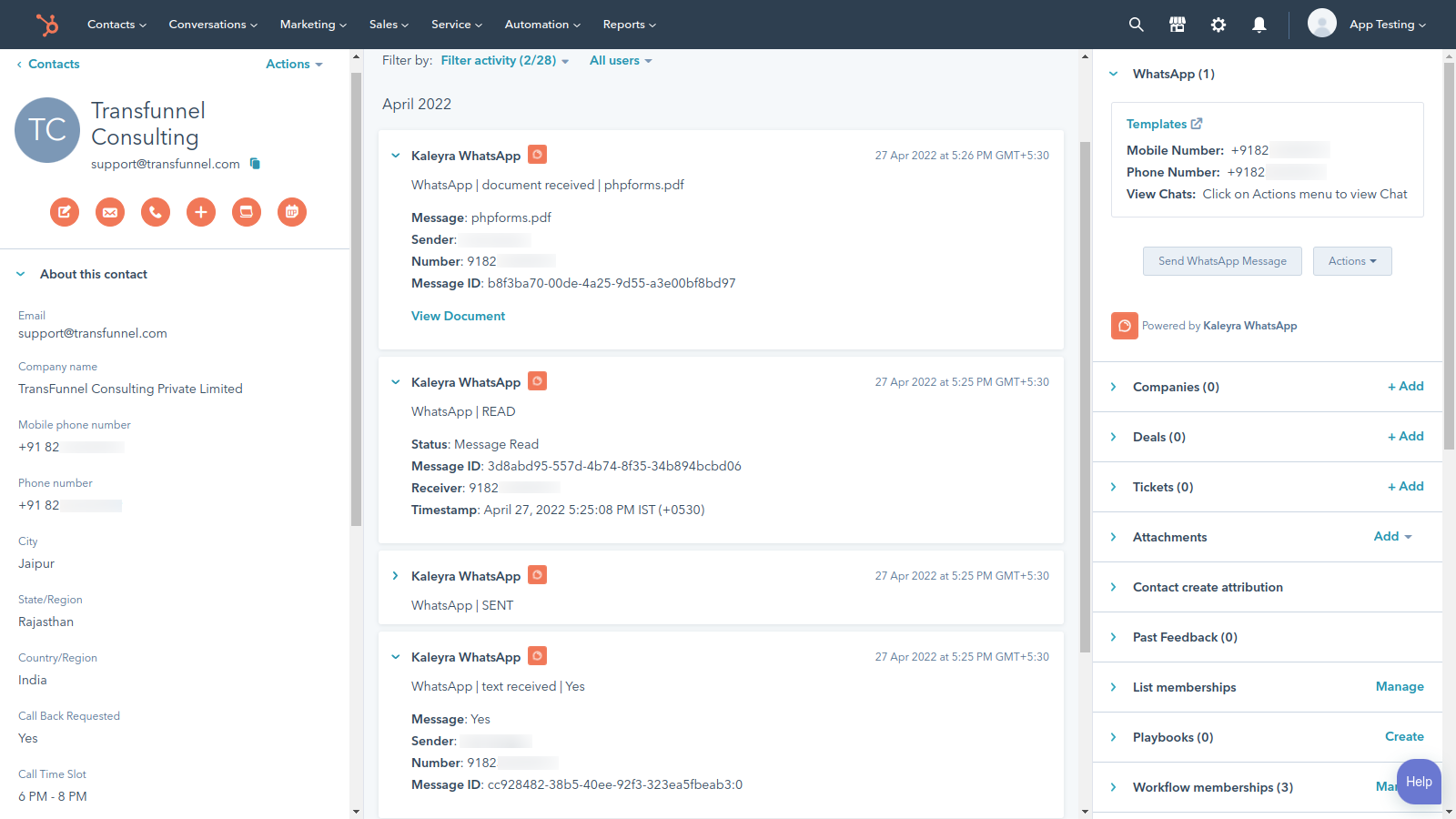Expand the WhatsApp SENT activity card

(x=396, y=576)
